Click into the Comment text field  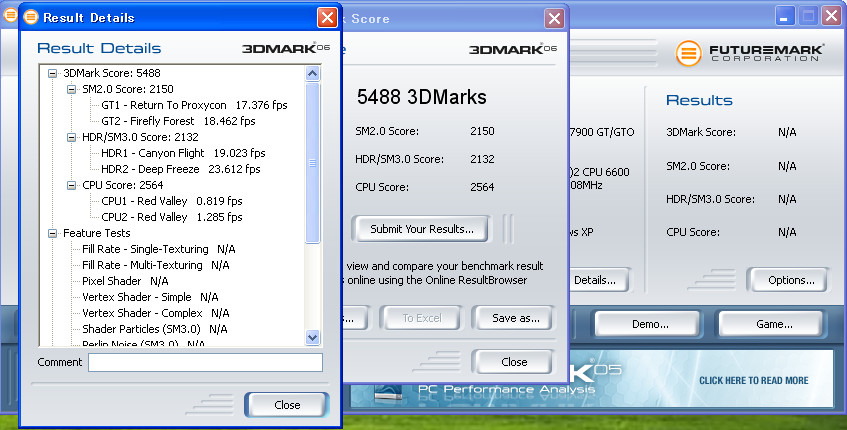coord(205,362)
